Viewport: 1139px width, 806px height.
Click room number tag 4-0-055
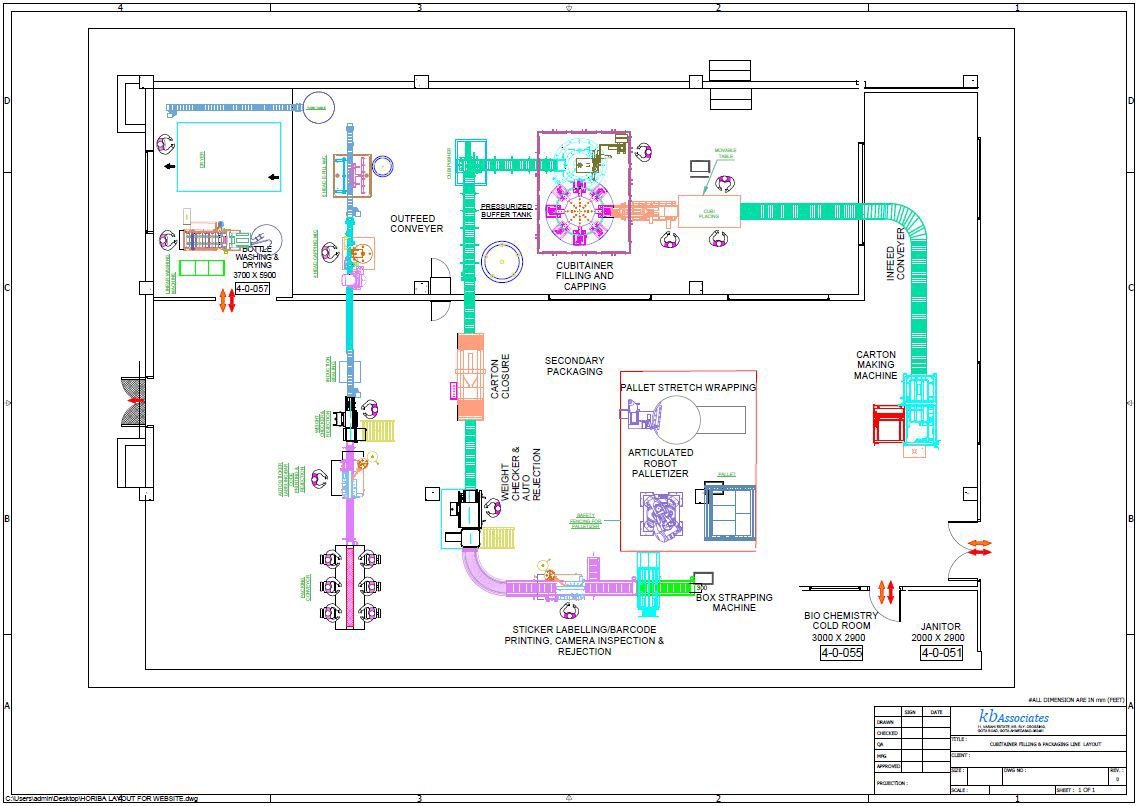[x=841, y=653]
